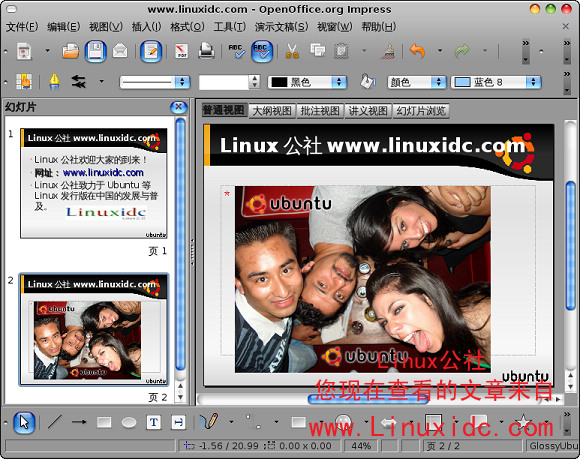Select the Curve drawing tool

(x=209, y=421)
